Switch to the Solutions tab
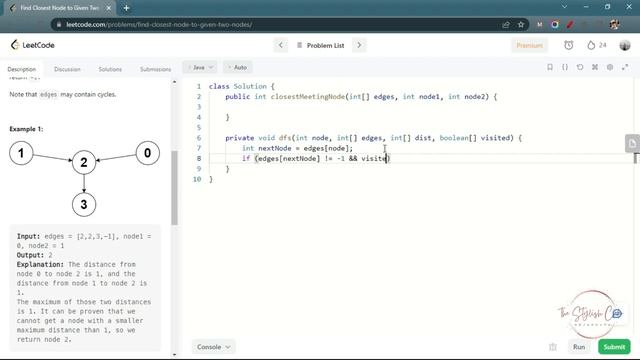This screenshot has height=360, width=640. pyautogui.click(x=110, y=69)
